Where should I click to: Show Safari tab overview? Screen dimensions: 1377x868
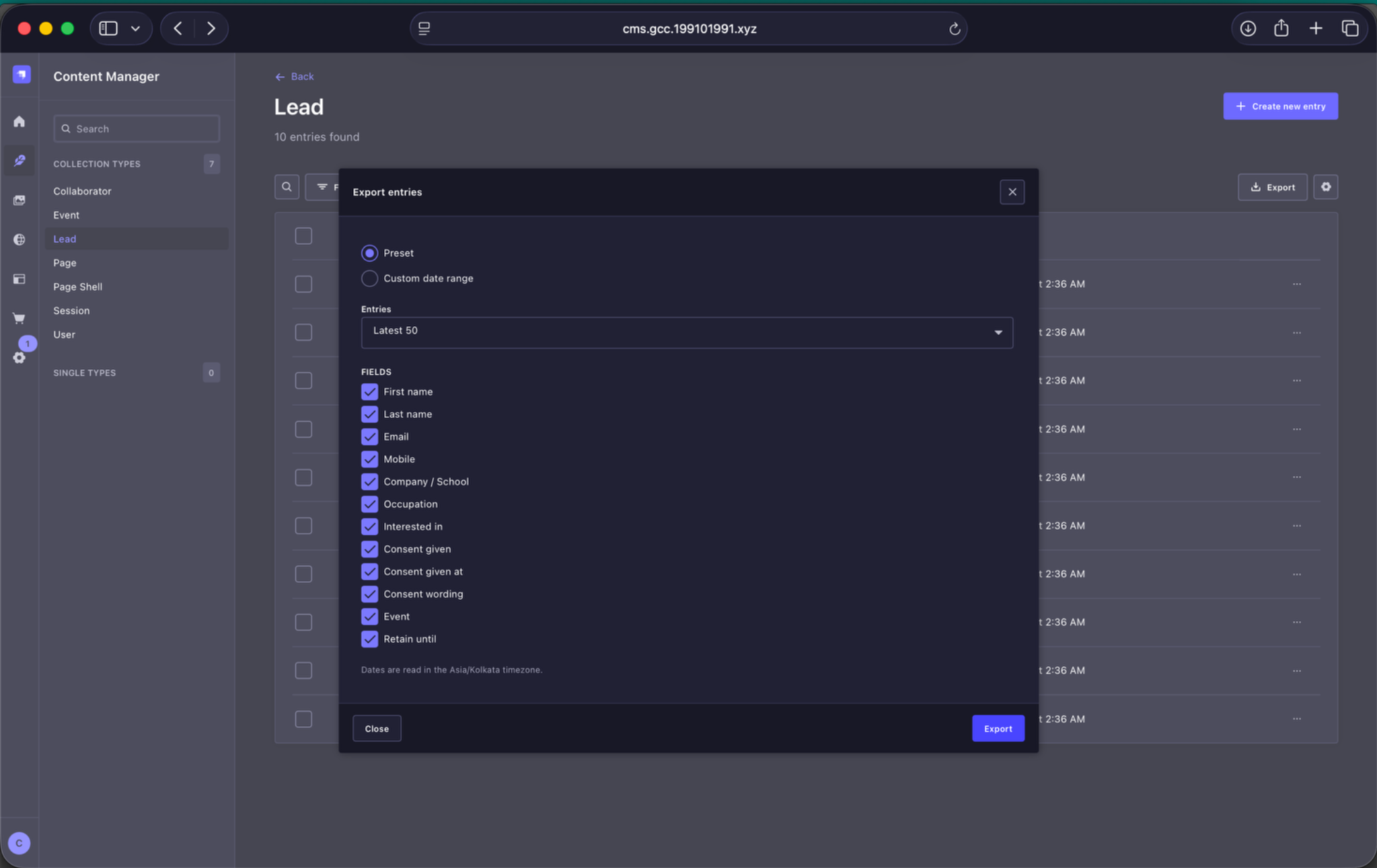point(1349,28)
